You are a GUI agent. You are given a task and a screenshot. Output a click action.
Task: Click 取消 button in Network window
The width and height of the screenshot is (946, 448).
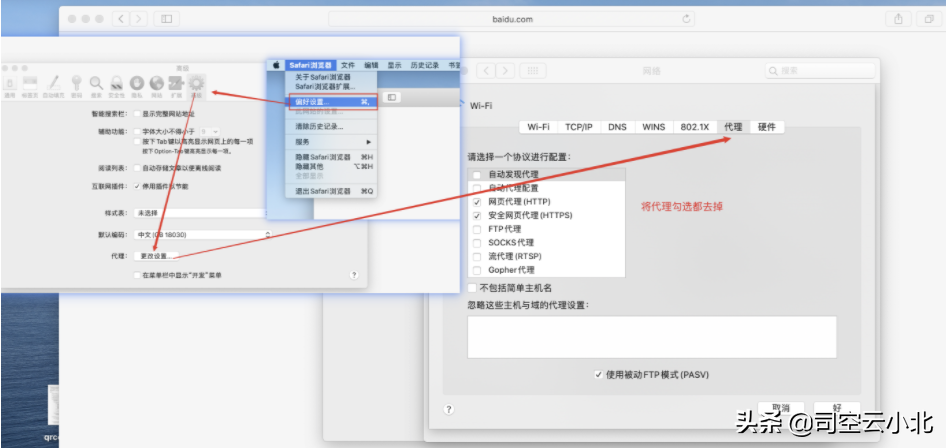(781, 408)
